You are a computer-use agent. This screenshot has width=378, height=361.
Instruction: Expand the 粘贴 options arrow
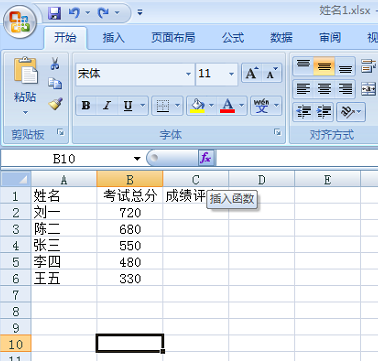(x=25, y=113)
